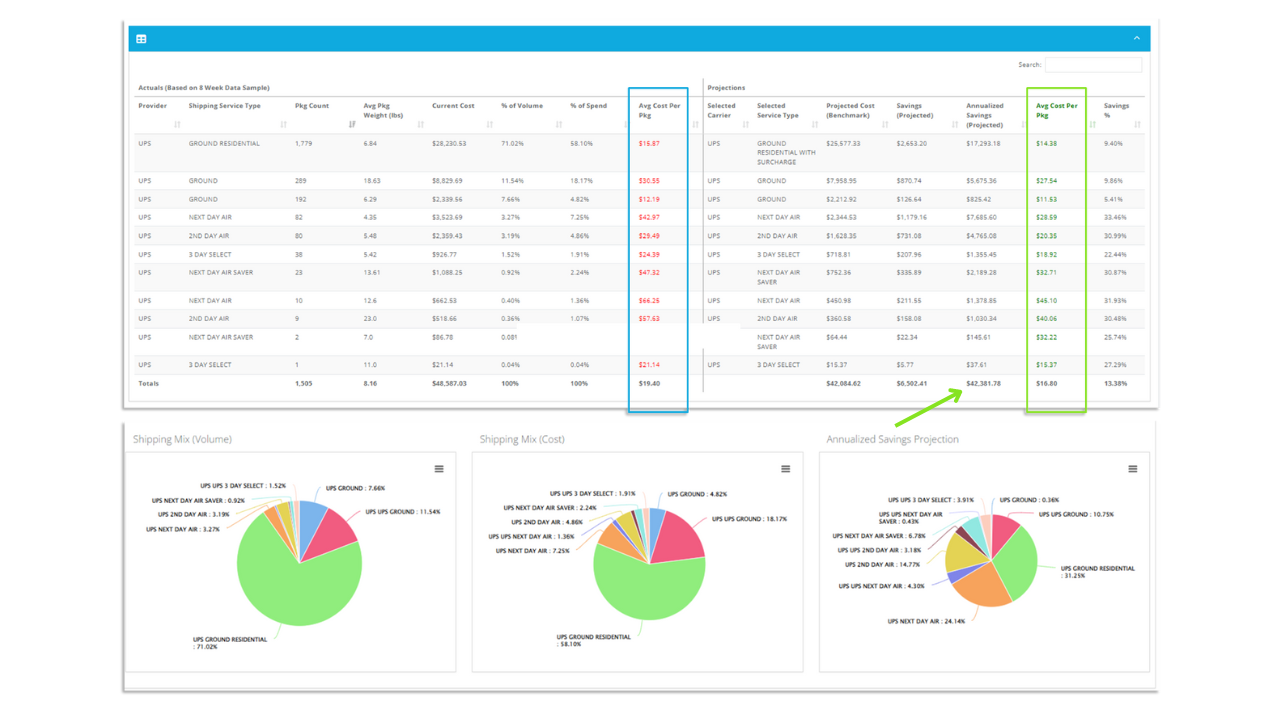Collapse the table panel with the chevron
Viewport: 1280px width, 720px height.
pos(1137,39)
